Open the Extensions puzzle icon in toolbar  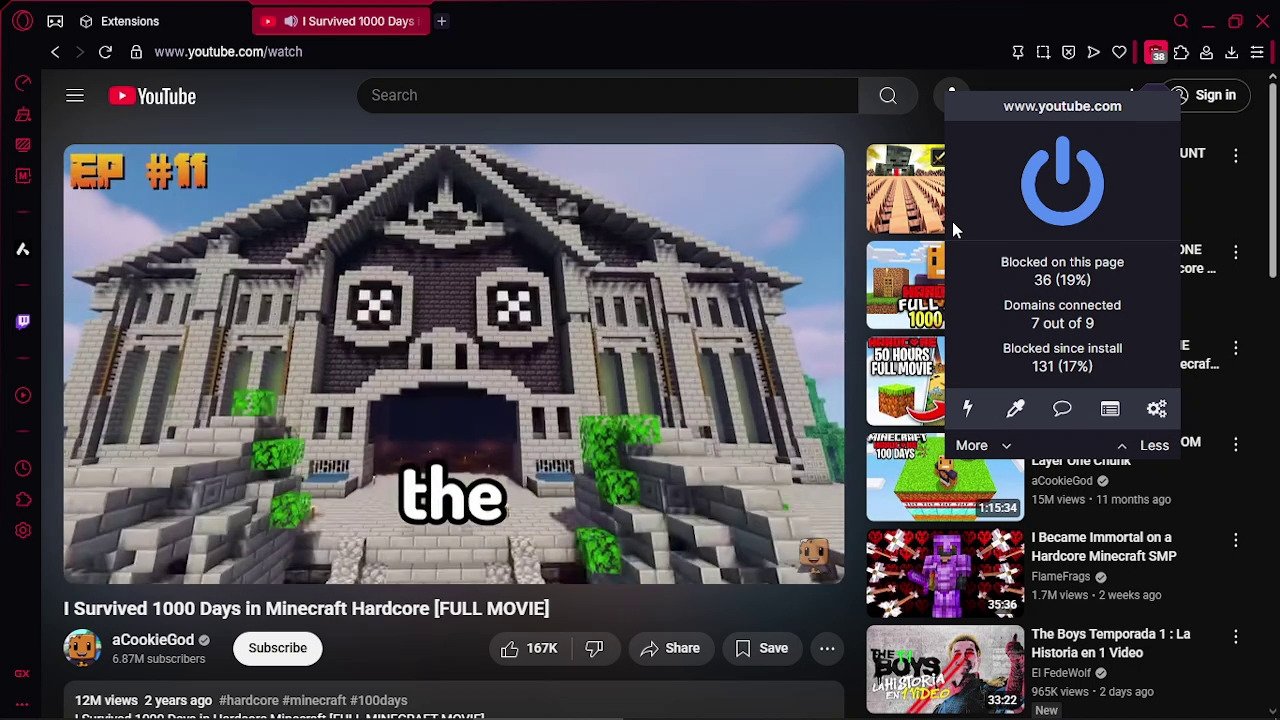coord(1181,52)
